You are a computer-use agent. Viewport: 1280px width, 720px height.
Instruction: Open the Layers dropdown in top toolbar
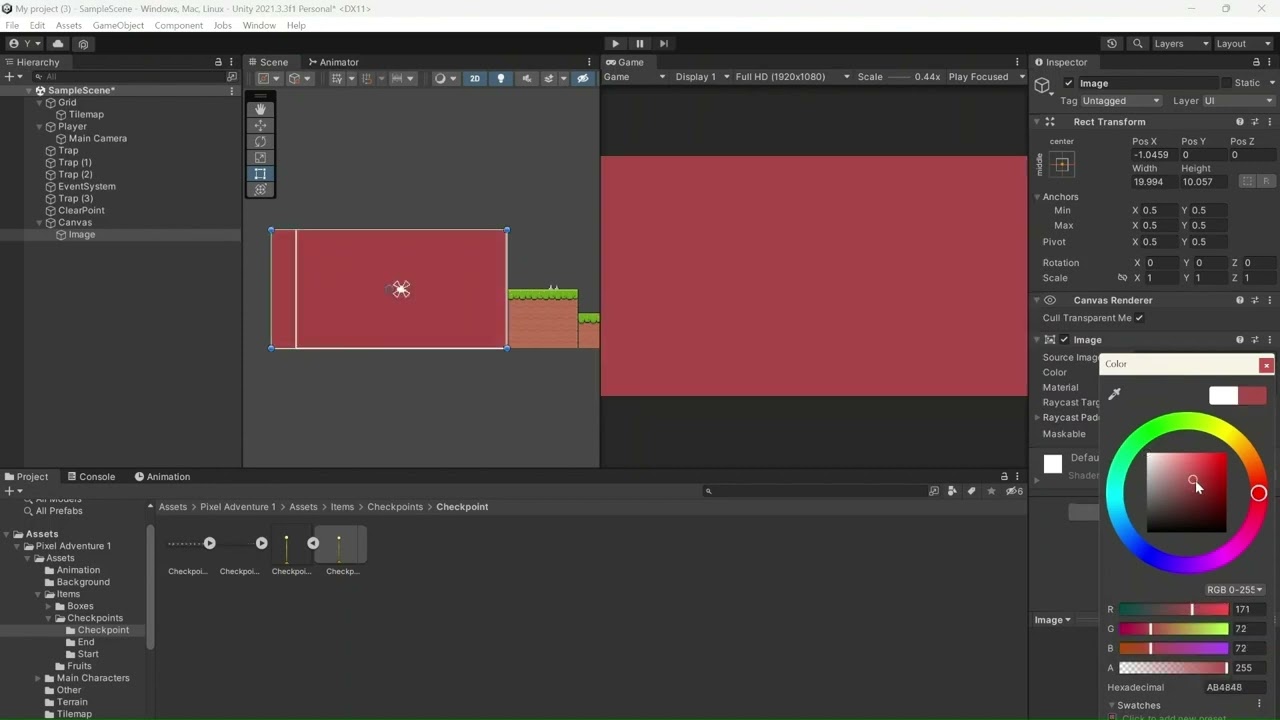pyautogui.click(x=1181, y=44)
